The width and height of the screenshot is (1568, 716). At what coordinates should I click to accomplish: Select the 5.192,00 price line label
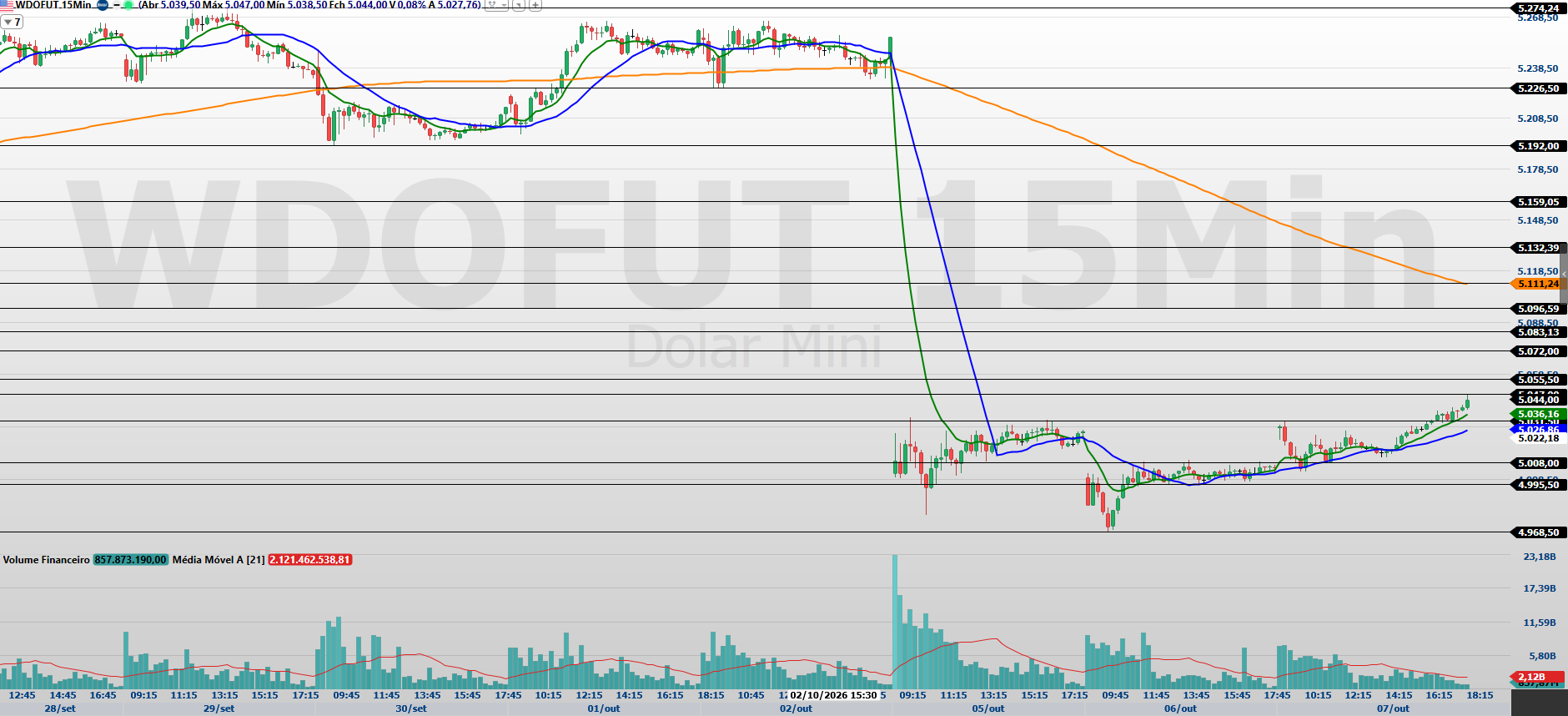[x=1538, y=146]
